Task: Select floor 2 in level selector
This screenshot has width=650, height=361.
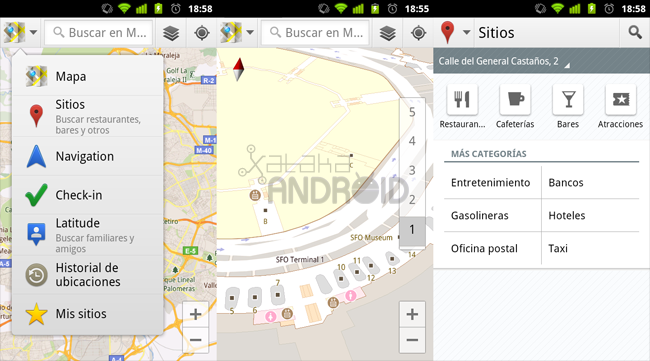Action: click(412, 200)
